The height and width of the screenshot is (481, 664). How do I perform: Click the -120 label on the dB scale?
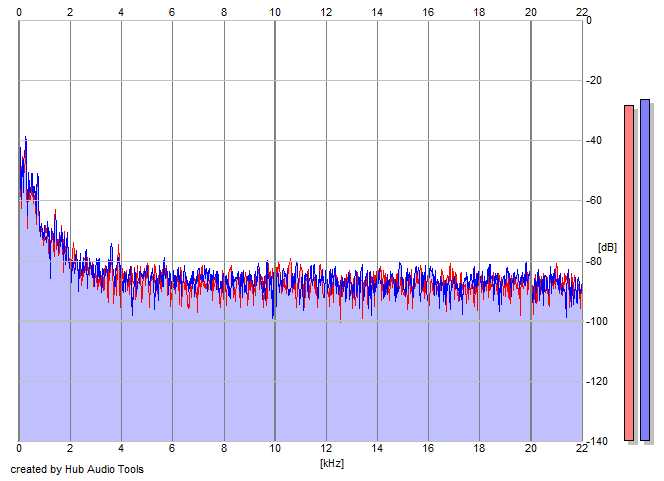point(596,381)
